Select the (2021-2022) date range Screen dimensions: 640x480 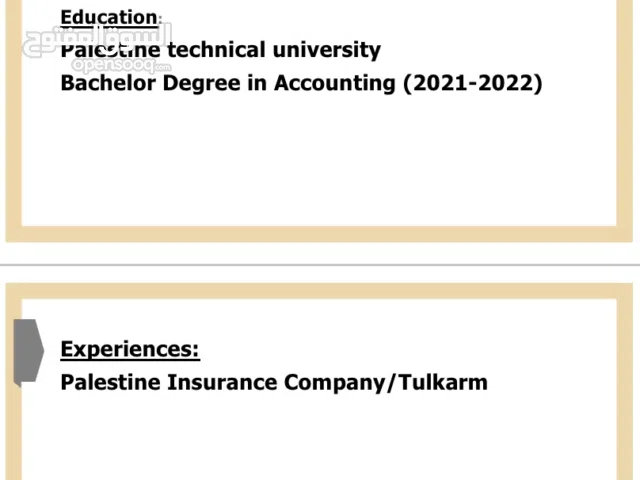tap(473, 83)
